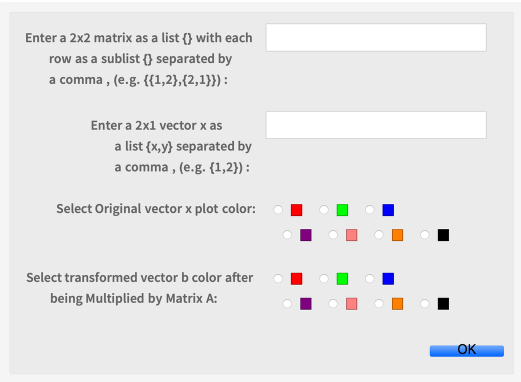Select black radio button for transformed vector b

[424, 303]
